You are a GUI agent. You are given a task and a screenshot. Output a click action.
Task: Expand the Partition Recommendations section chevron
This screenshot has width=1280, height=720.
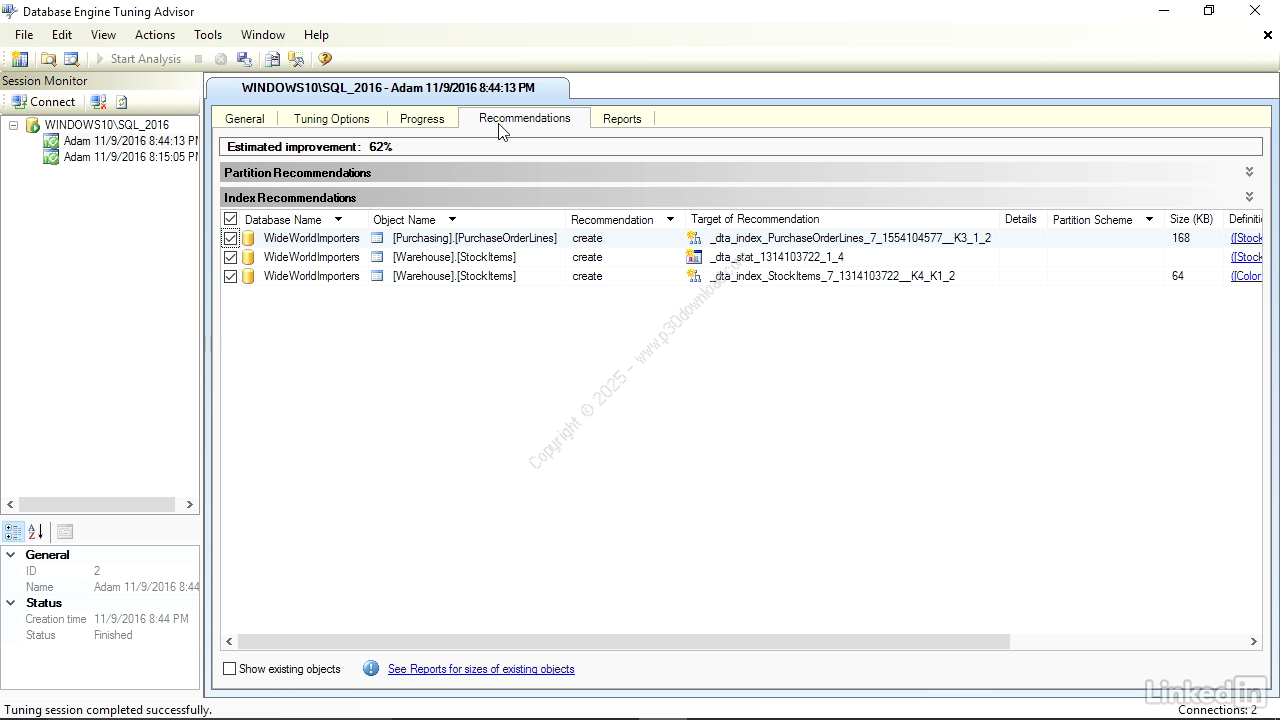pyautogui.click(x=1249, y=173)
